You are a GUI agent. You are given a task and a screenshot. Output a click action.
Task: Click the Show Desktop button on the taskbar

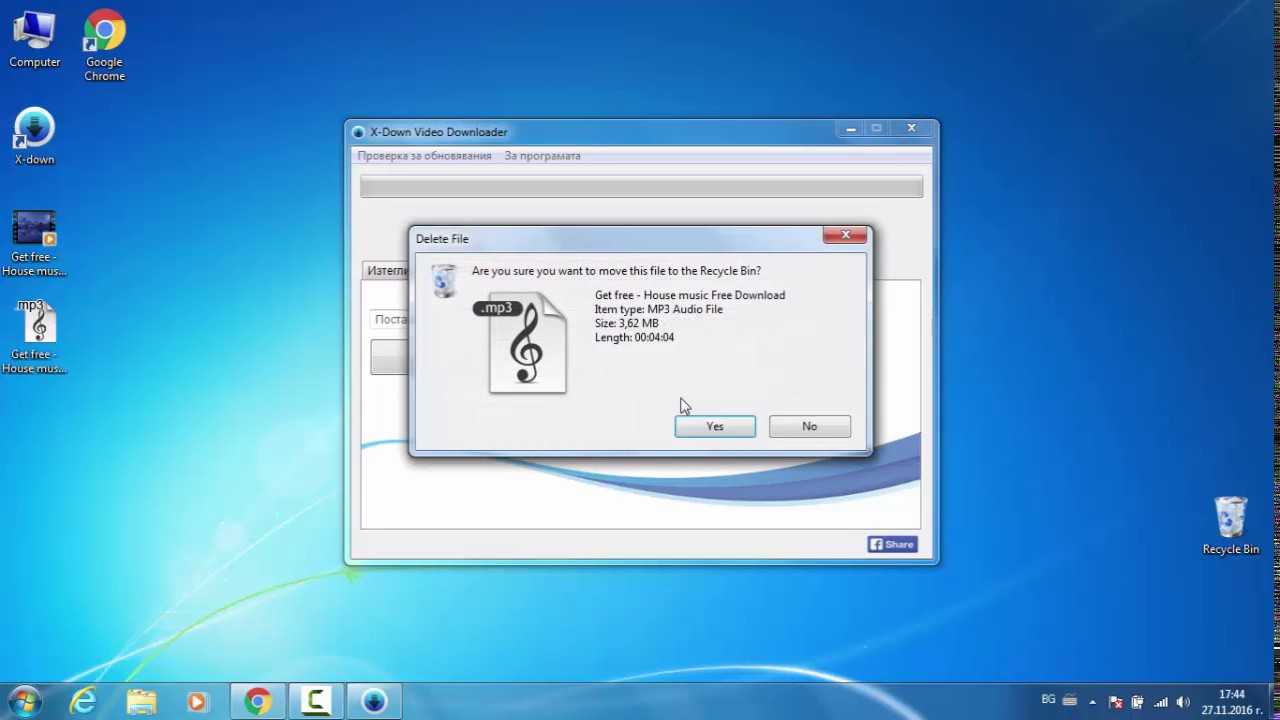[x=1272, y=702]
